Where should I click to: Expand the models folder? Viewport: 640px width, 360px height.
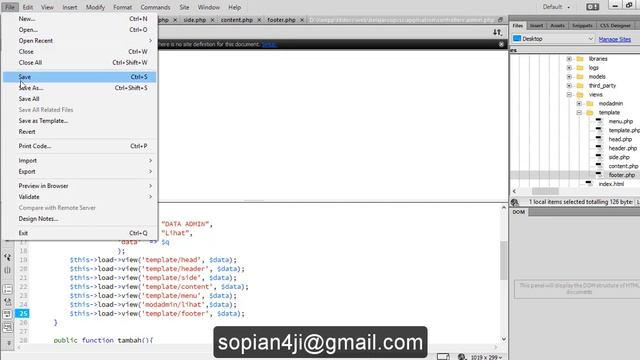[x=569, y=77]
